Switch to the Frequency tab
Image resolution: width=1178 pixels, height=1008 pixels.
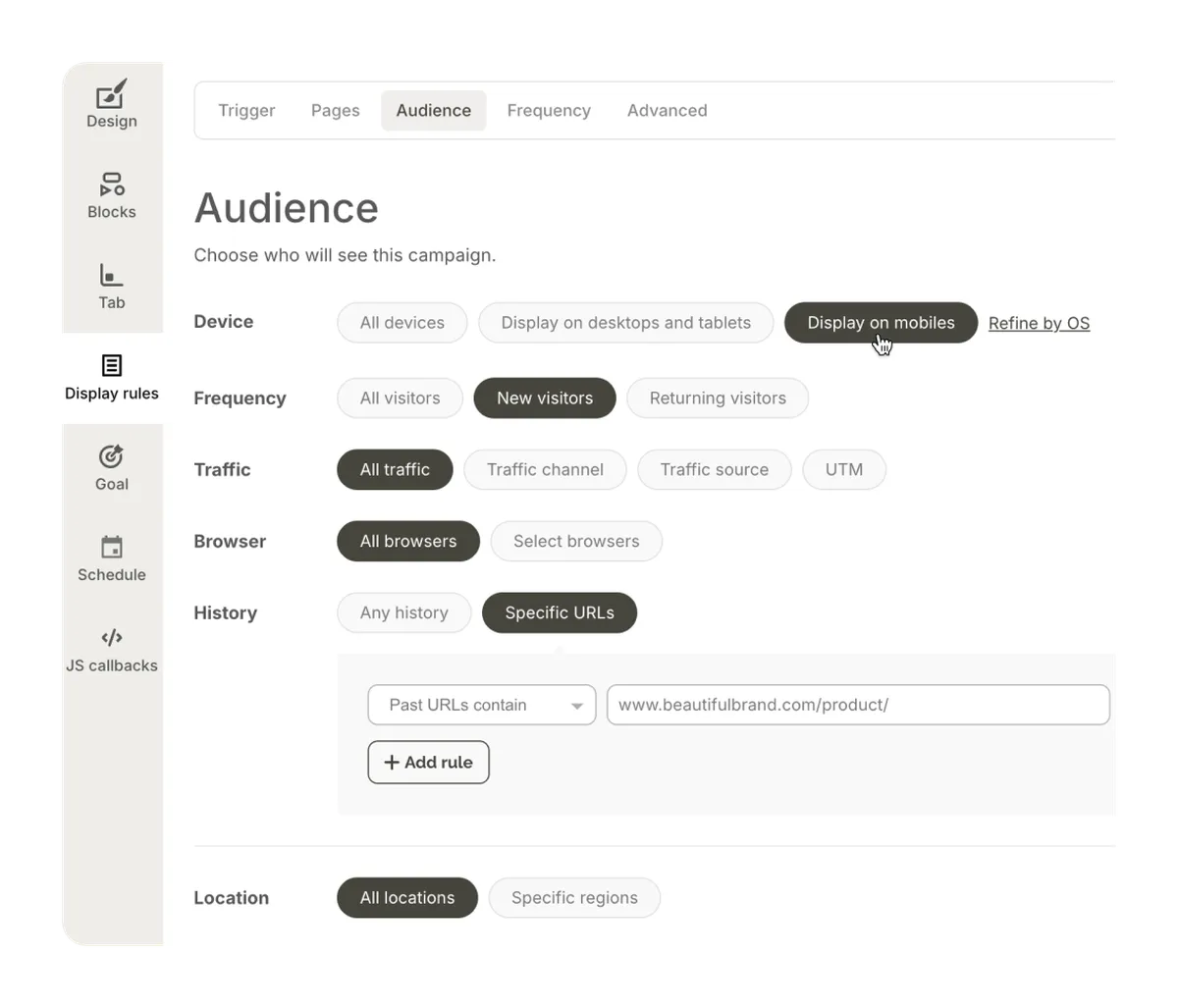pyautogui.click(x=549, y=111)
